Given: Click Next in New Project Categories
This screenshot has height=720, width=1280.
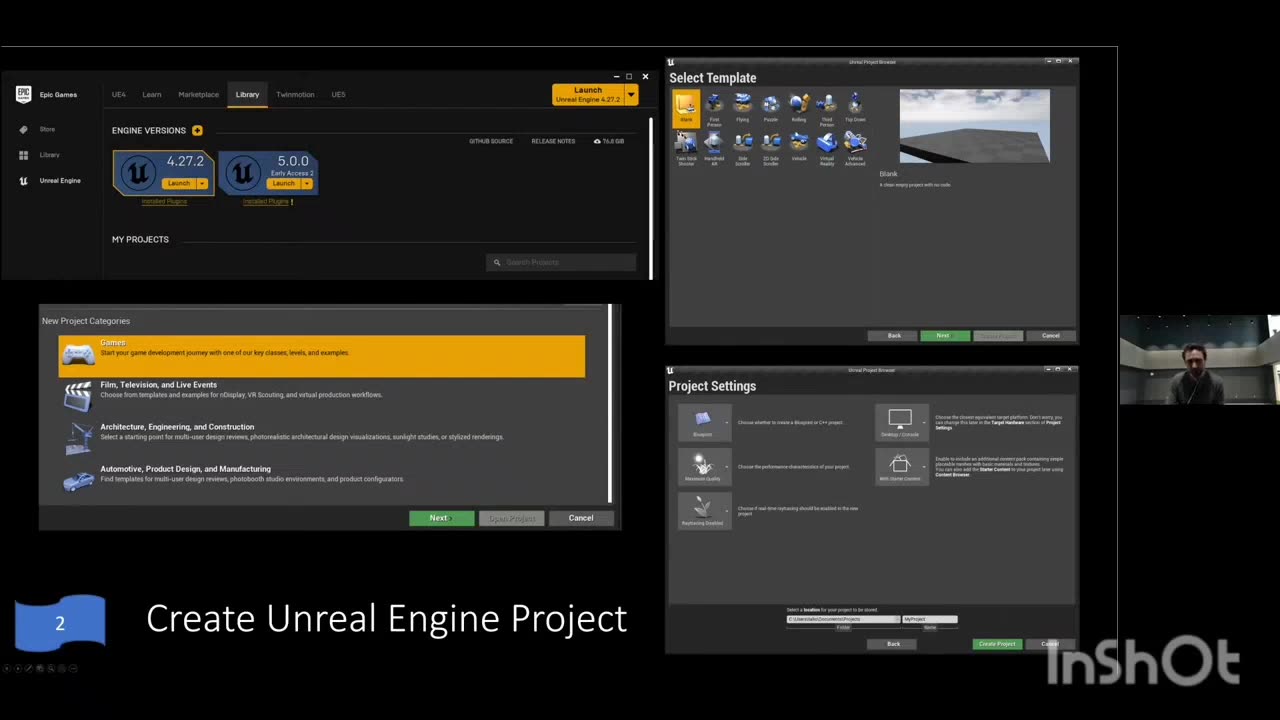Looking at the screenshot, I should click(441, 518).
